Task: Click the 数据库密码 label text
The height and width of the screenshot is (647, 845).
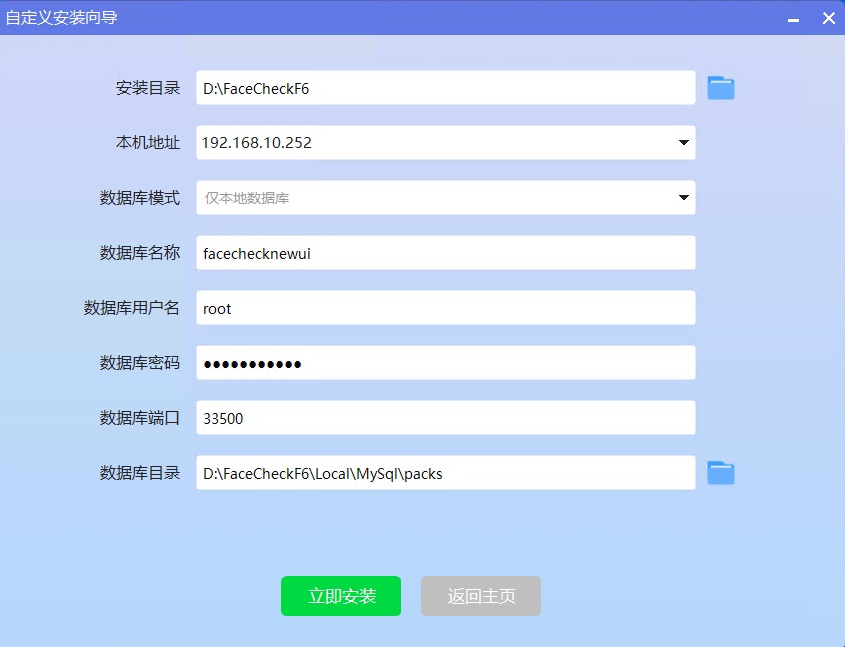Action: [140, 363]
